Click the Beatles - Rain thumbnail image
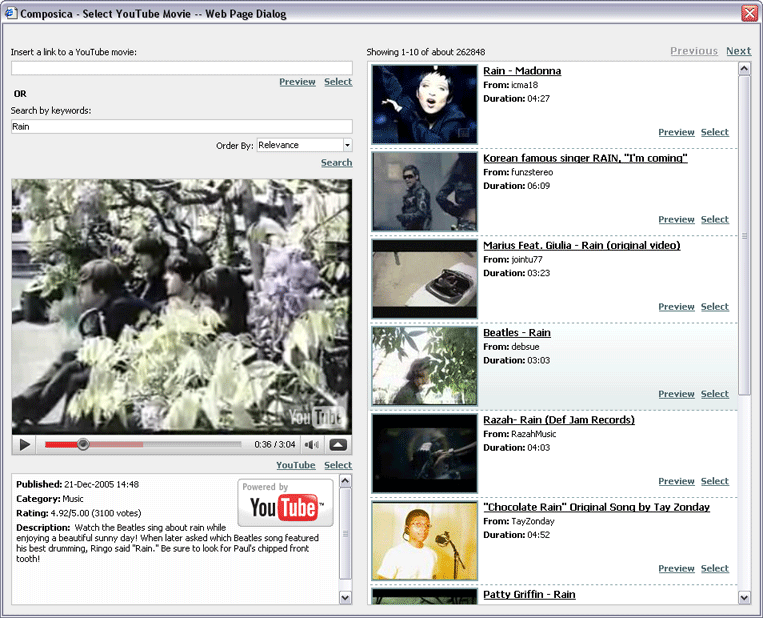The width and height of the screenshot is (763, 618). 424,366
